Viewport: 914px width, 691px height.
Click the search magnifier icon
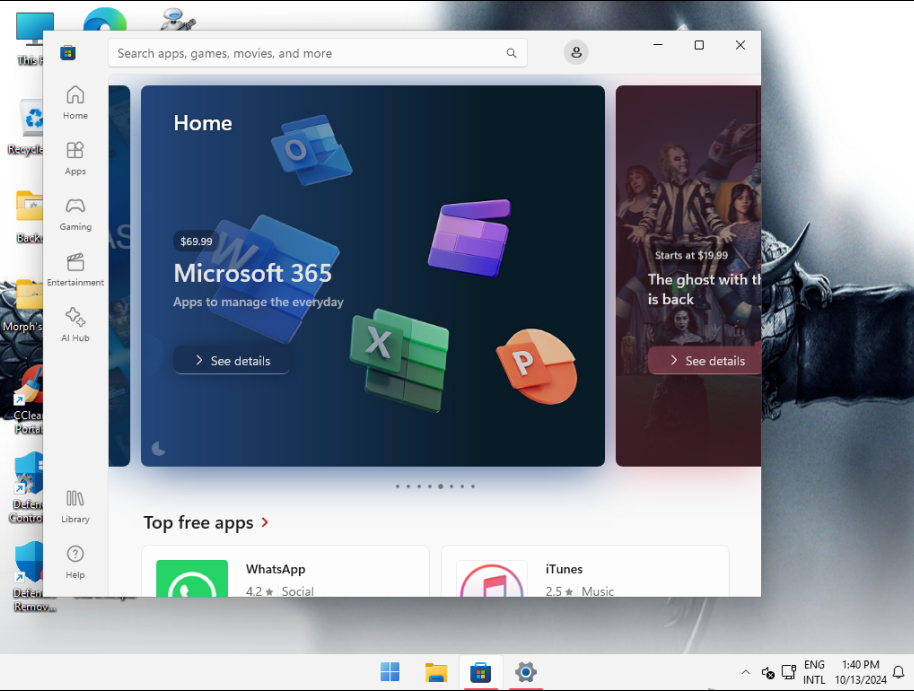[511, 53]
